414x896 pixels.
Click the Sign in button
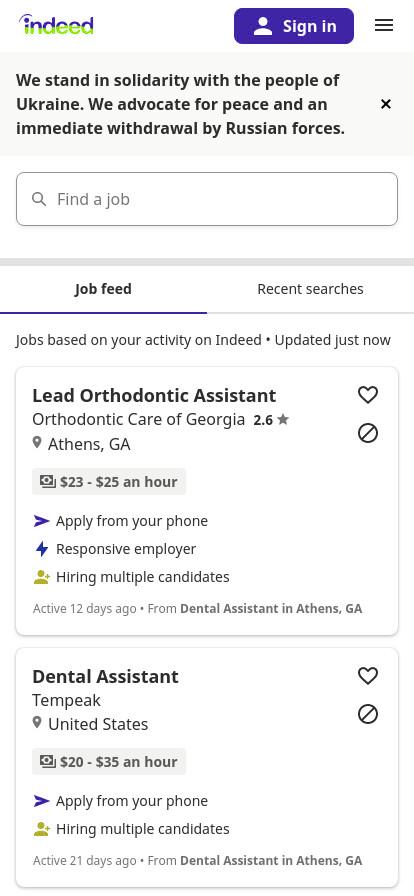point(294,26)
